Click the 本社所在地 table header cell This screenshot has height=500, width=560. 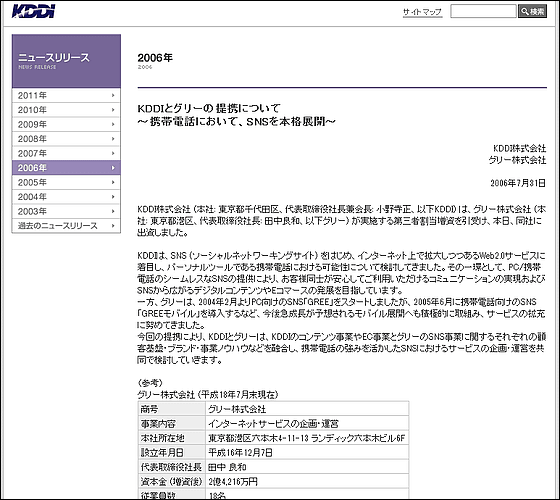pos(172,438)
